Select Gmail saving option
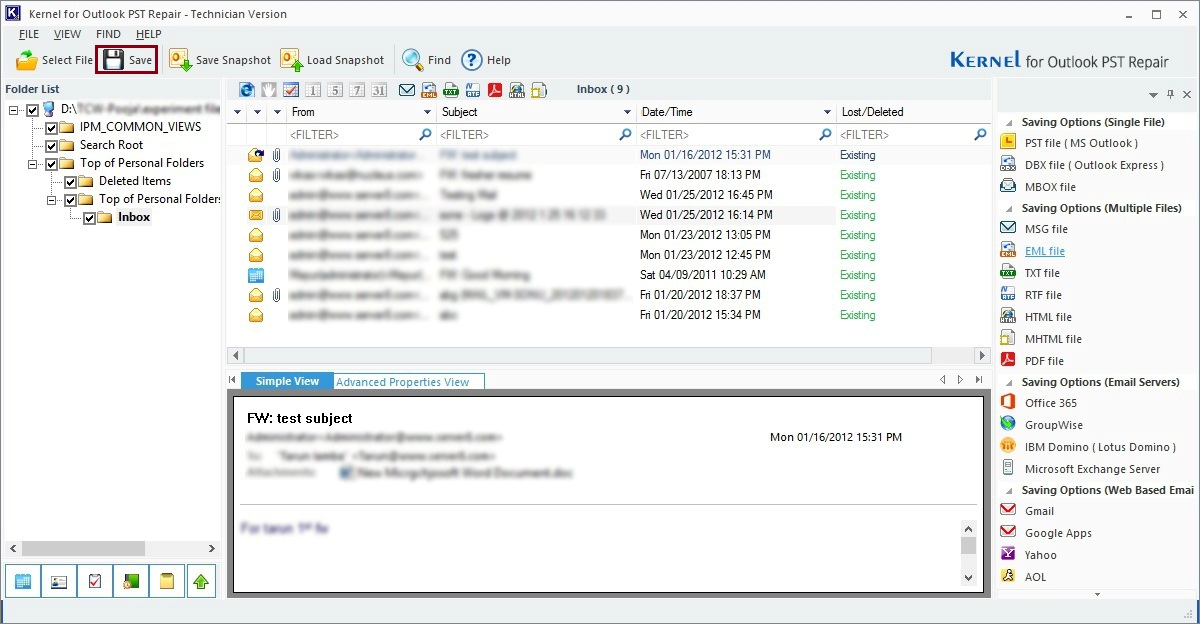The height and width of the screenshot is (624, 1200). (1027, 511)
